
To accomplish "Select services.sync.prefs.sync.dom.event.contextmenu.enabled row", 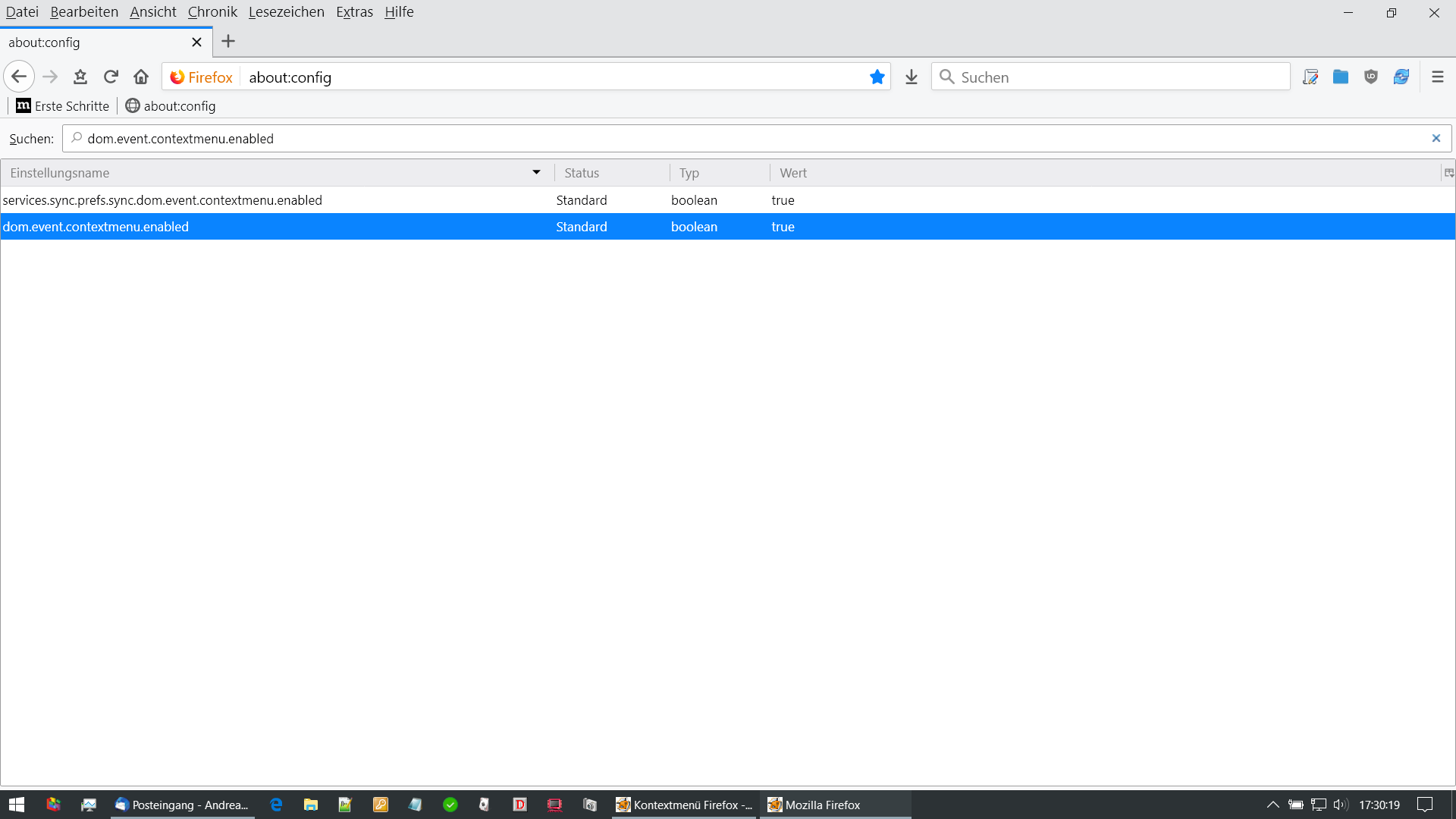I will (x=162, y=200).
